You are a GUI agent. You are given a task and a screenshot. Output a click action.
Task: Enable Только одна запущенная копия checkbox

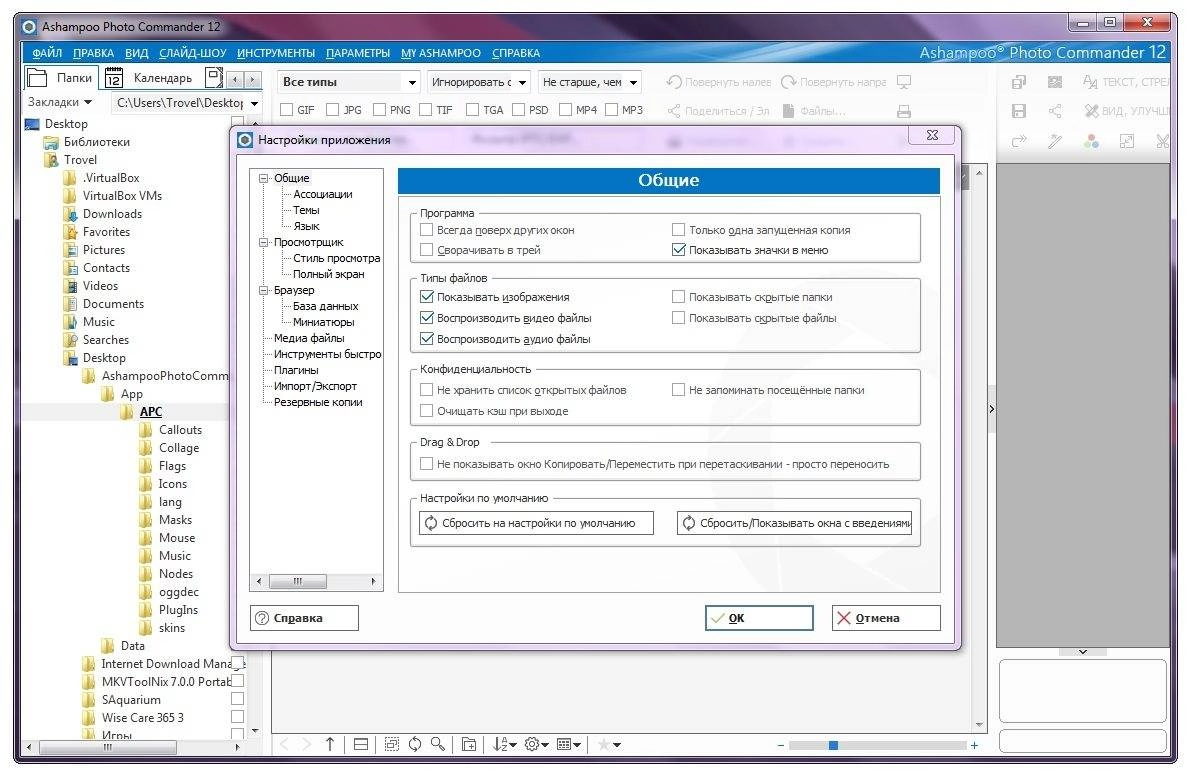(678, 229)
